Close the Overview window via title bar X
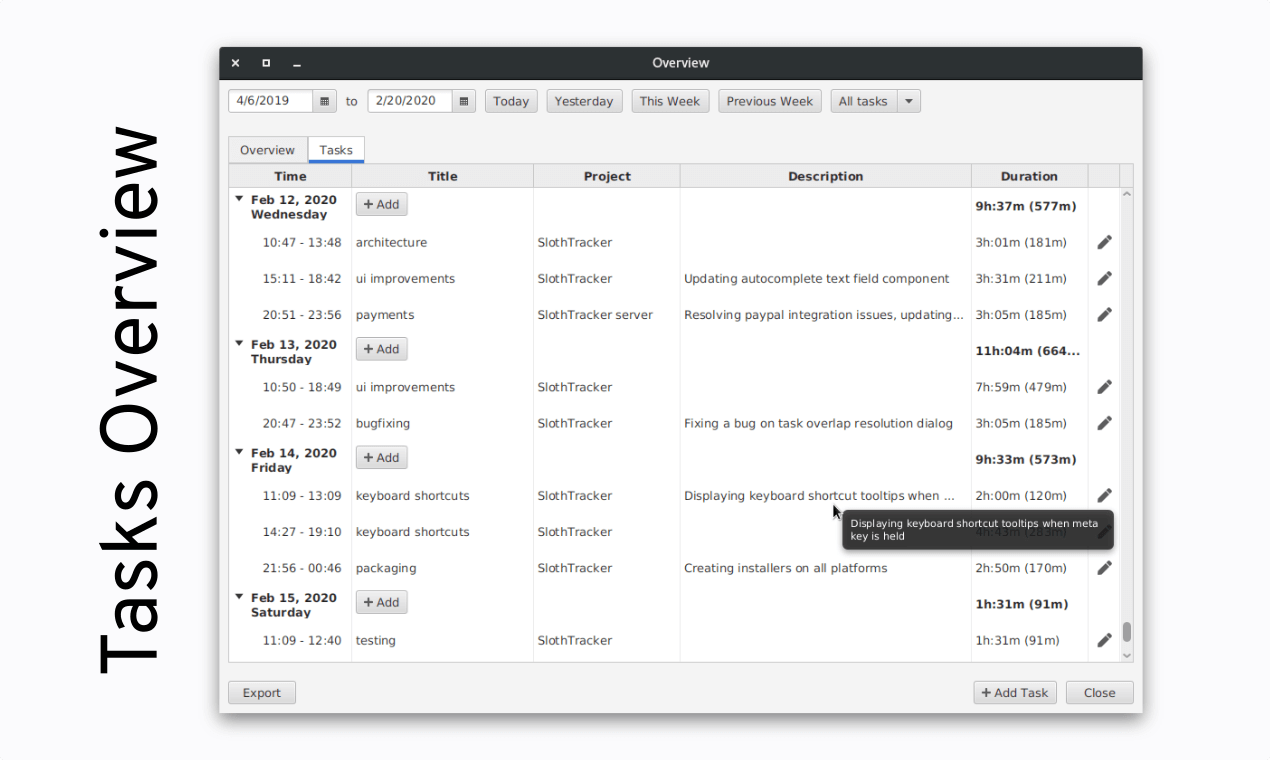This screenshot has height=760, width=1270. (236, 63)
